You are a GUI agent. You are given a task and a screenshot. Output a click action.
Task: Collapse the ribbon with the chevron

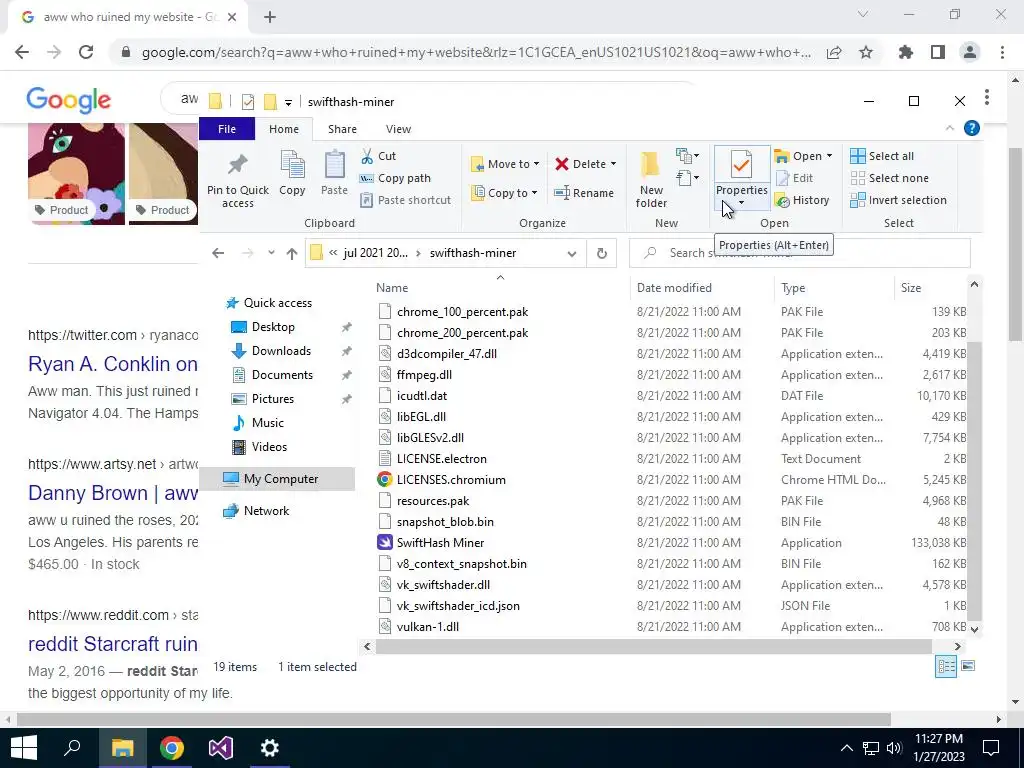click(x=950, y=129)
